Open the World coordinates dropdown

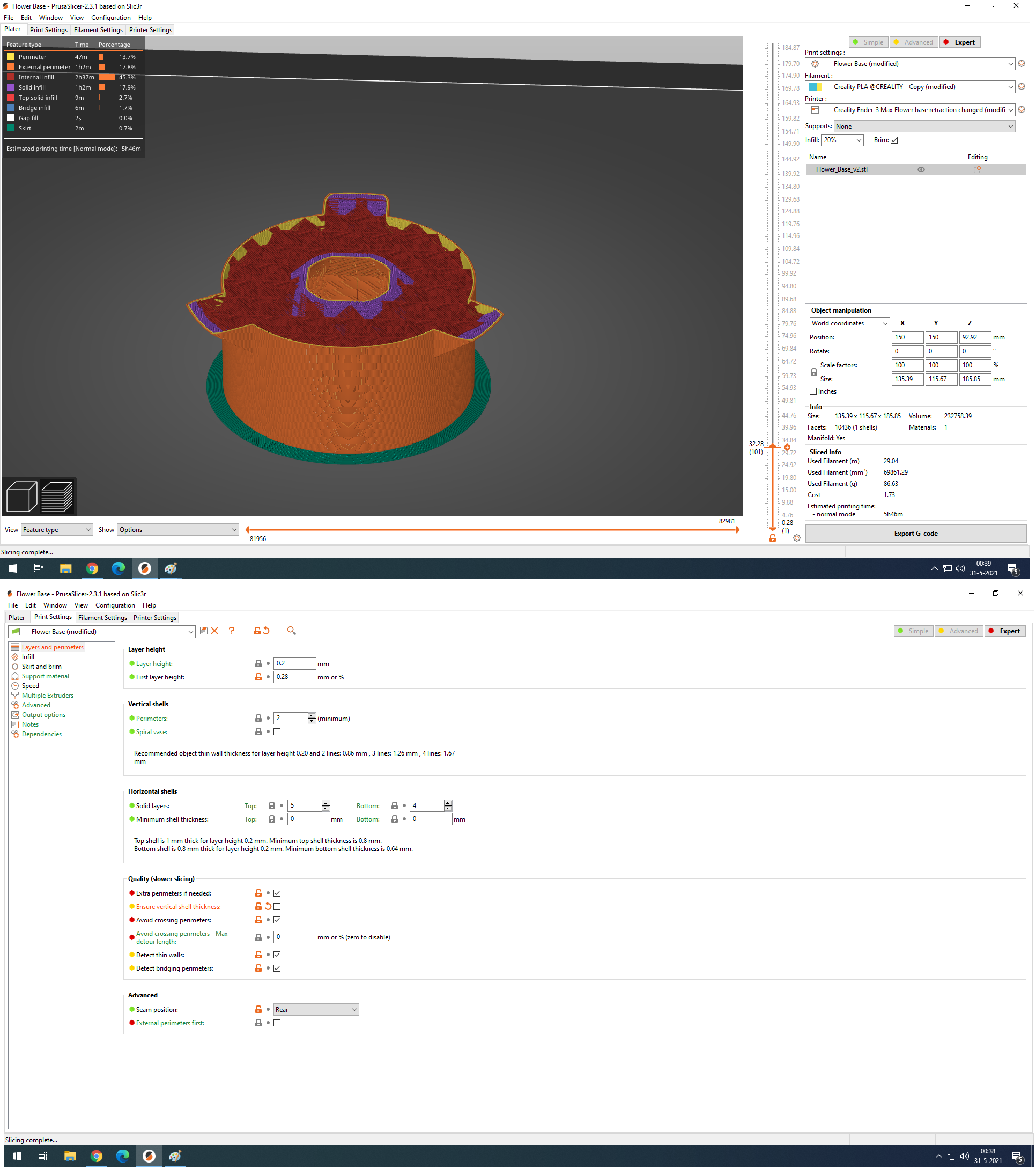tap(849, 323)
